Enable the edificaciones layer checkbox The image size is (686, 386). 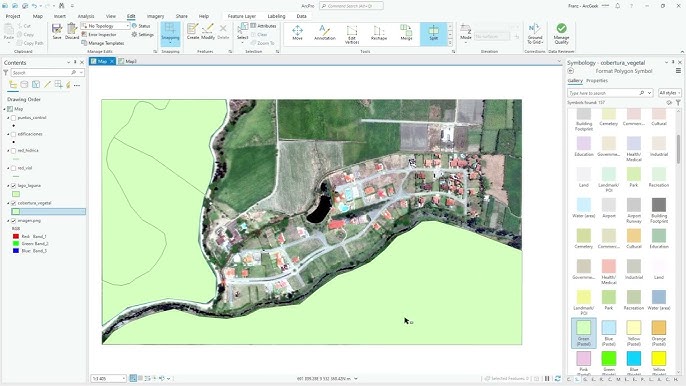14,134
